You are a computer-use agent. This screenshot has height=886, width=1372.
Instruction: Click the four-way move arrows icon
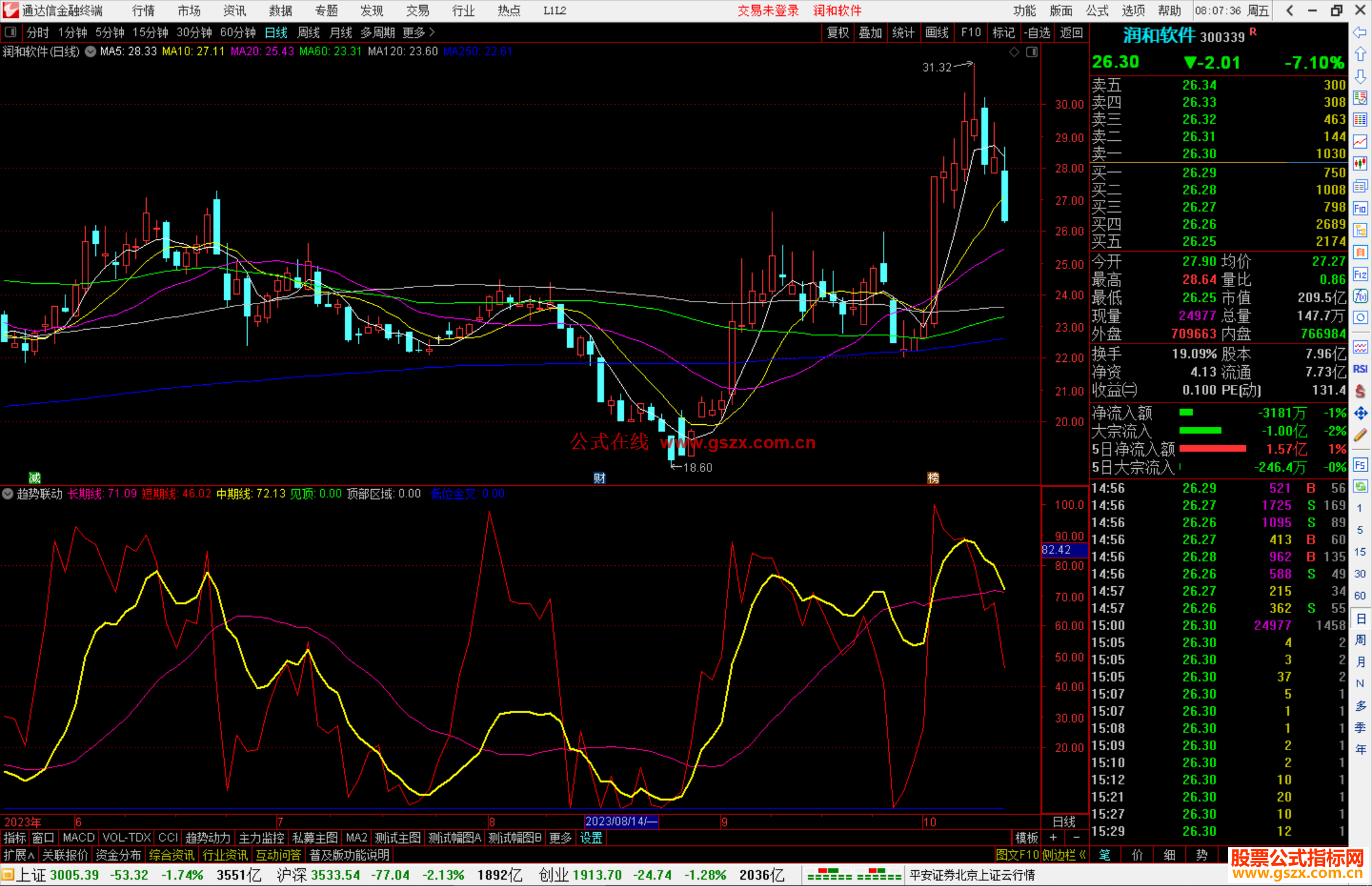pos(1360,413)
